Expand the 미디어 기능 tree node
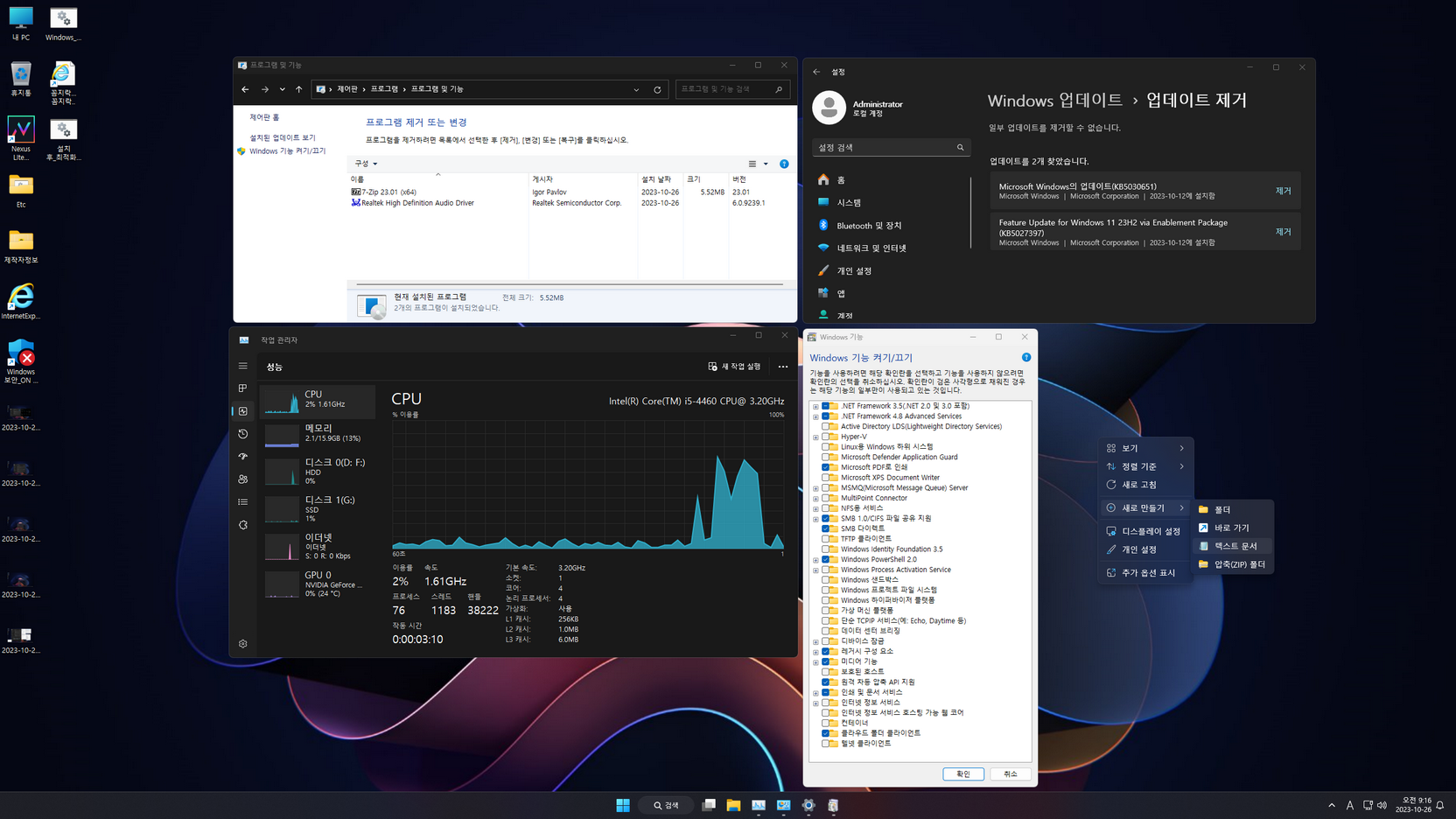 tap(815, 661)
